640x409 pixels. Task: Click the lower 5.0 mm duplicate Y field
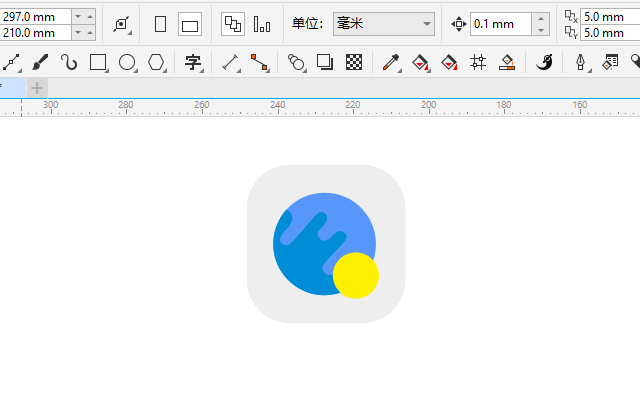pyautogui.click(x=610, y=33)
